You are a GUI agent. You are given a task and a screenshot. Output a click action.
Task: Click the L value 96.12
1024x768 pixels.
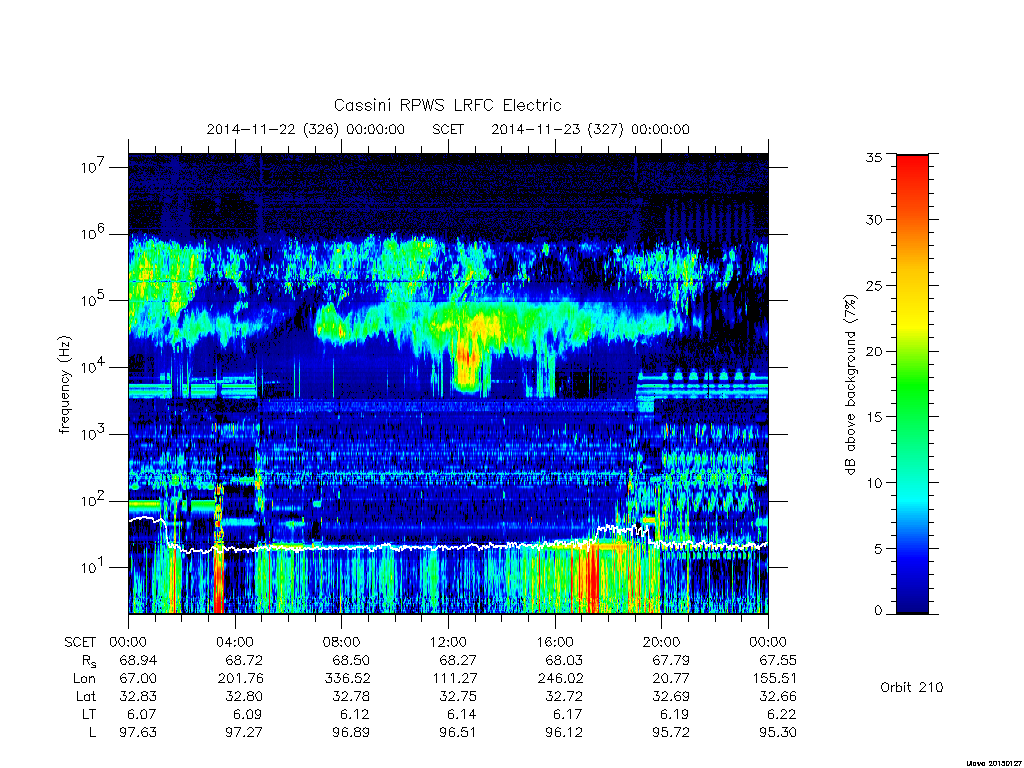pos(564,733)
